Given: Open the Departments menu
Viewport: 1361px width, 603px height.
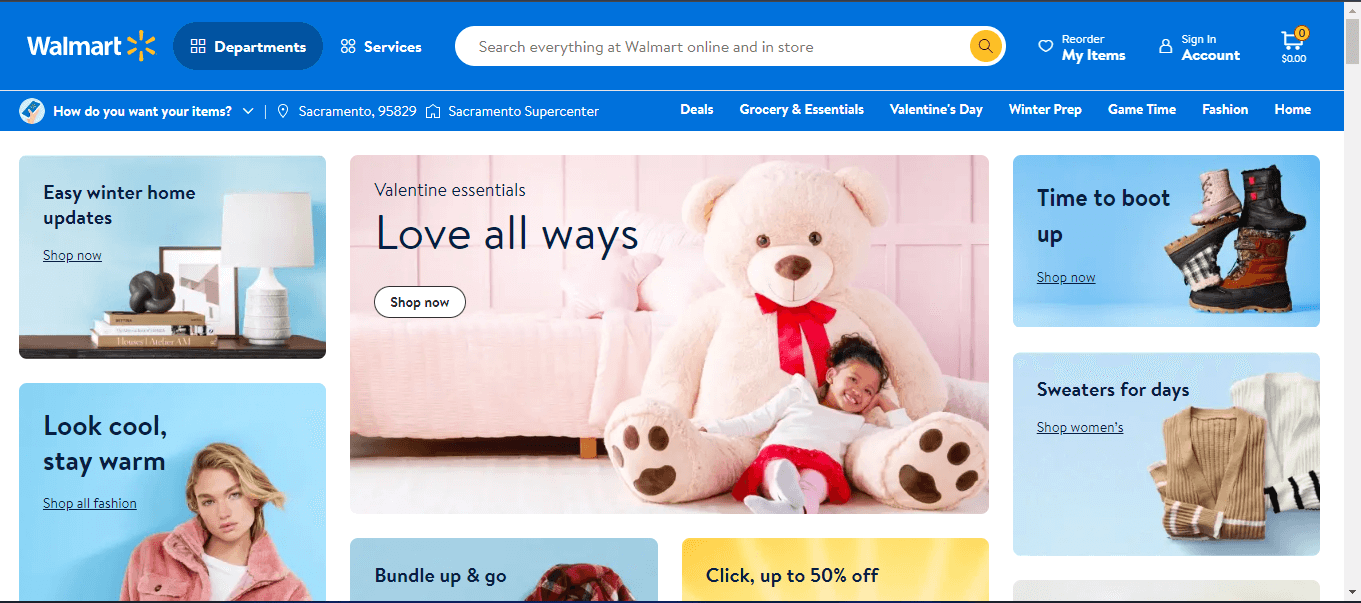Looking at the screenshot, I should point(248,46).
